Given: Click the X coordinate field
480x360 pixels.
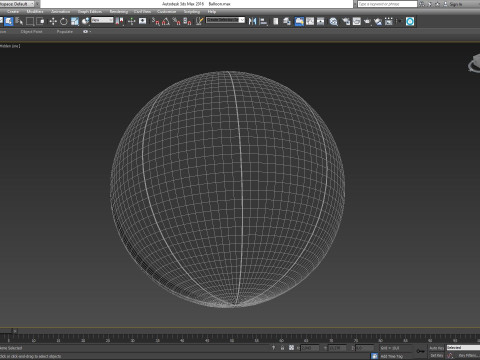Looking at the screenshot, I should [310, 348].
